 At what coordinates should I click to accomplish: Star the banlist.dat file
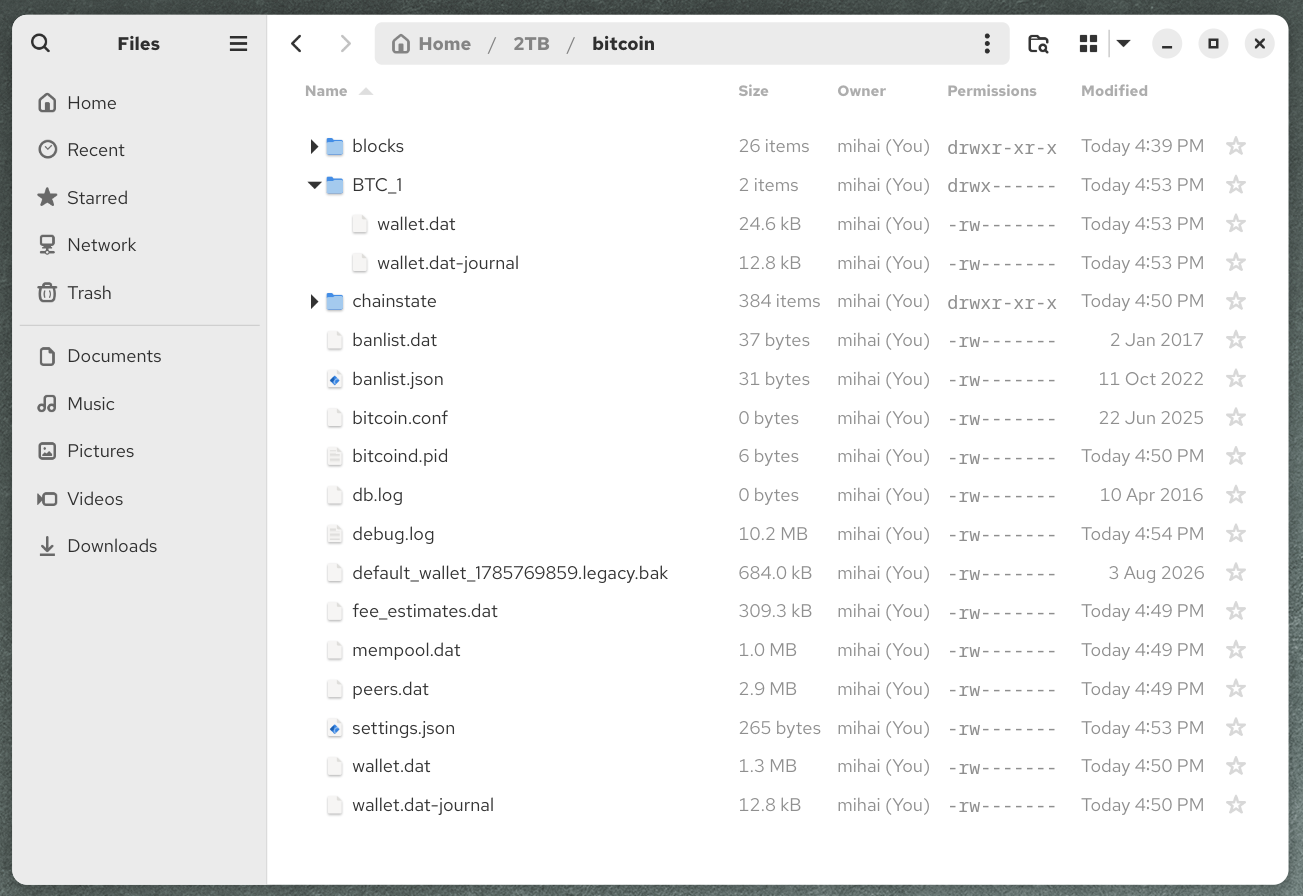click(1236, 340)
